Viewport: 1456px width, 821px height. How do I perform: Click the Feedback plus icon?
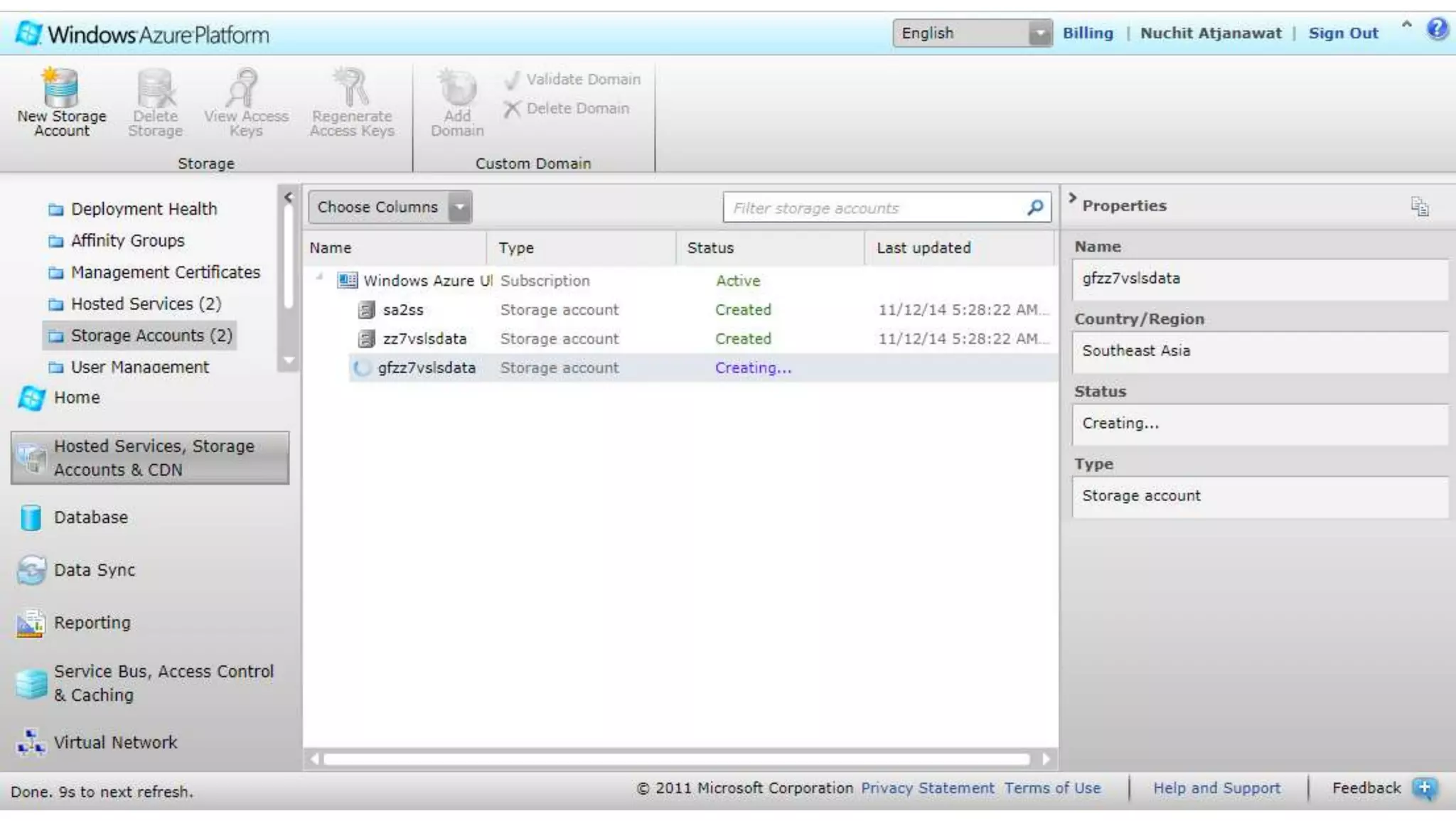(1425, 788)
